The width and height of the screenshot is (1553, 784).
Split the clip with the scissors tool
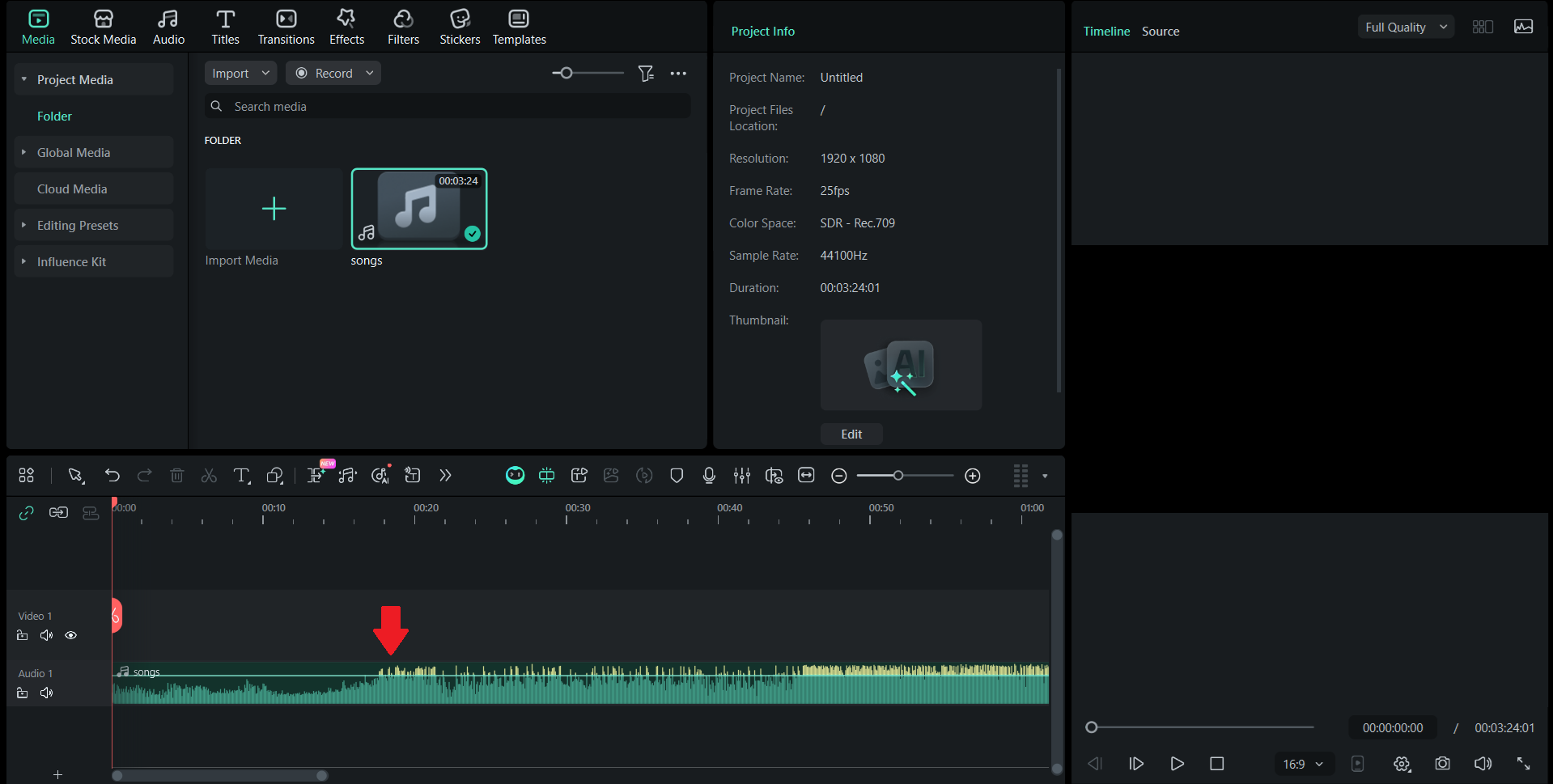(x=209, y=476)
